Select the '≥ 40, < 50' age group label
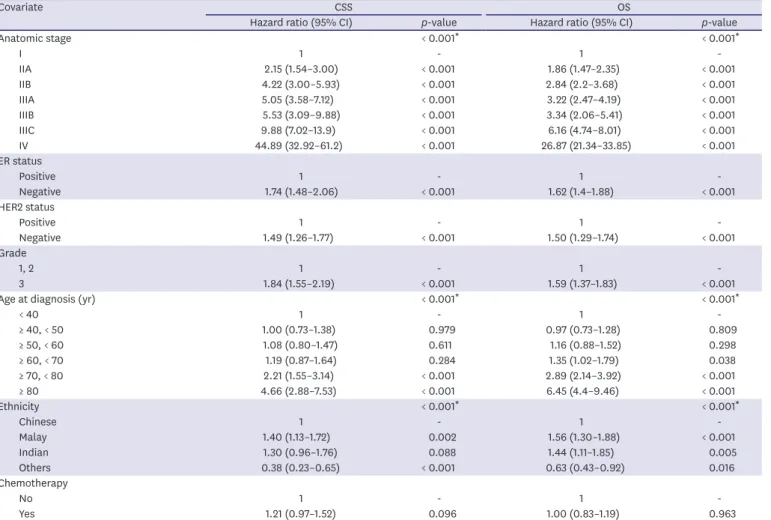 pos(41,330)
